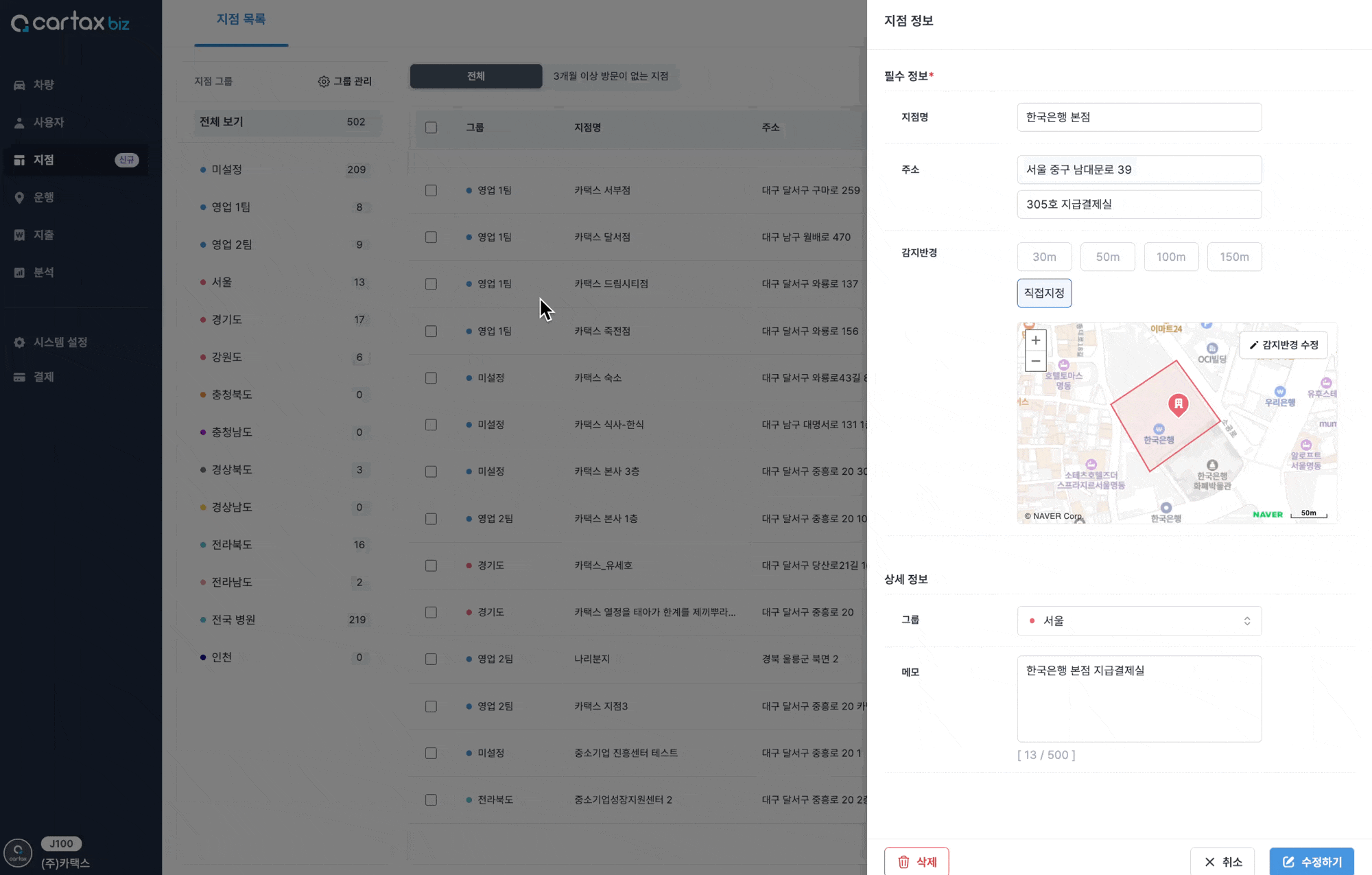Click the red 삭제 delete button
The image size is (1372, 875).
point(916,862)
